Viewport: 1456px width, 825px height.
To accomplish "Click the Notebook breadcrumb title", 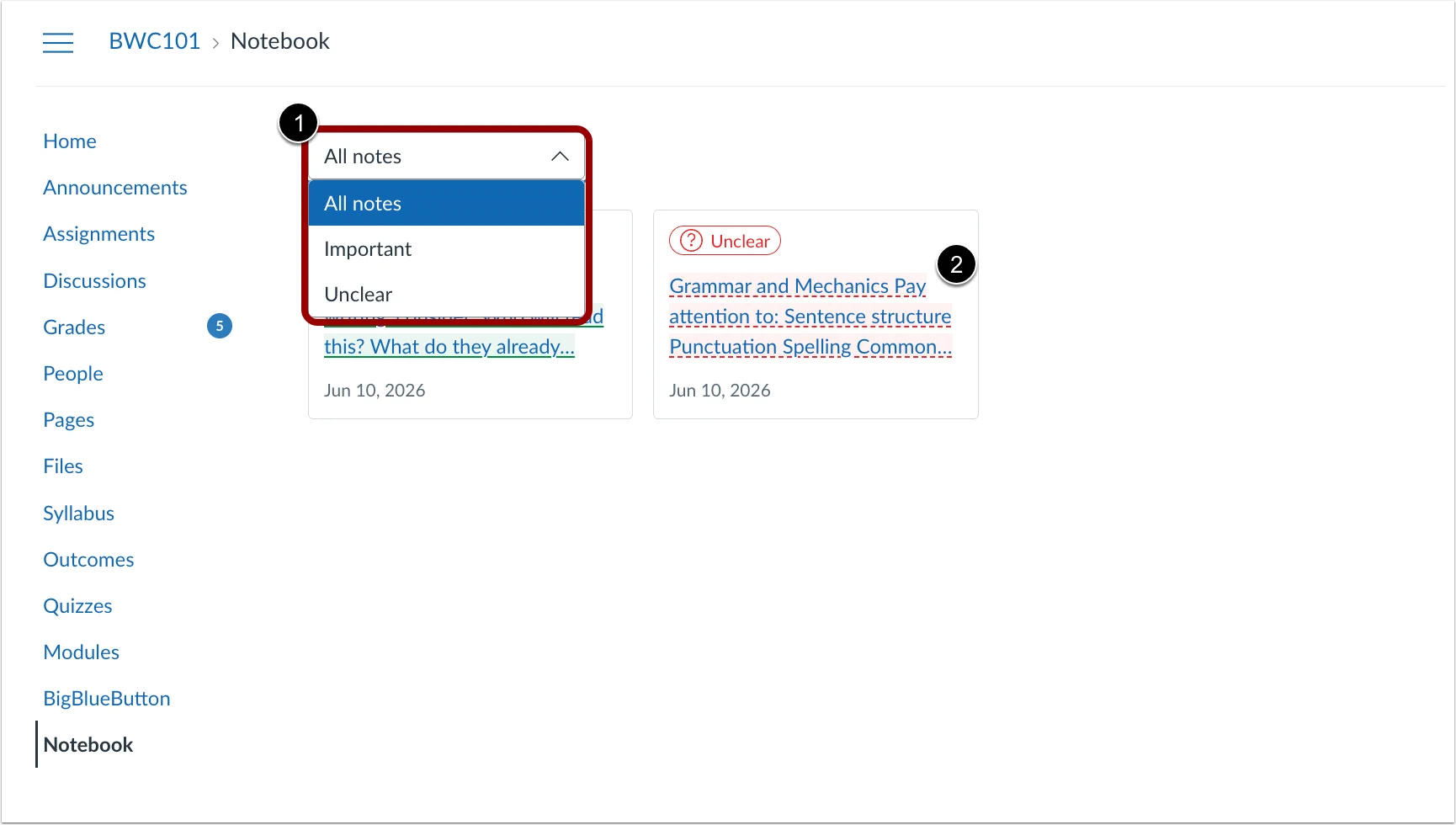I will point(280,41).
